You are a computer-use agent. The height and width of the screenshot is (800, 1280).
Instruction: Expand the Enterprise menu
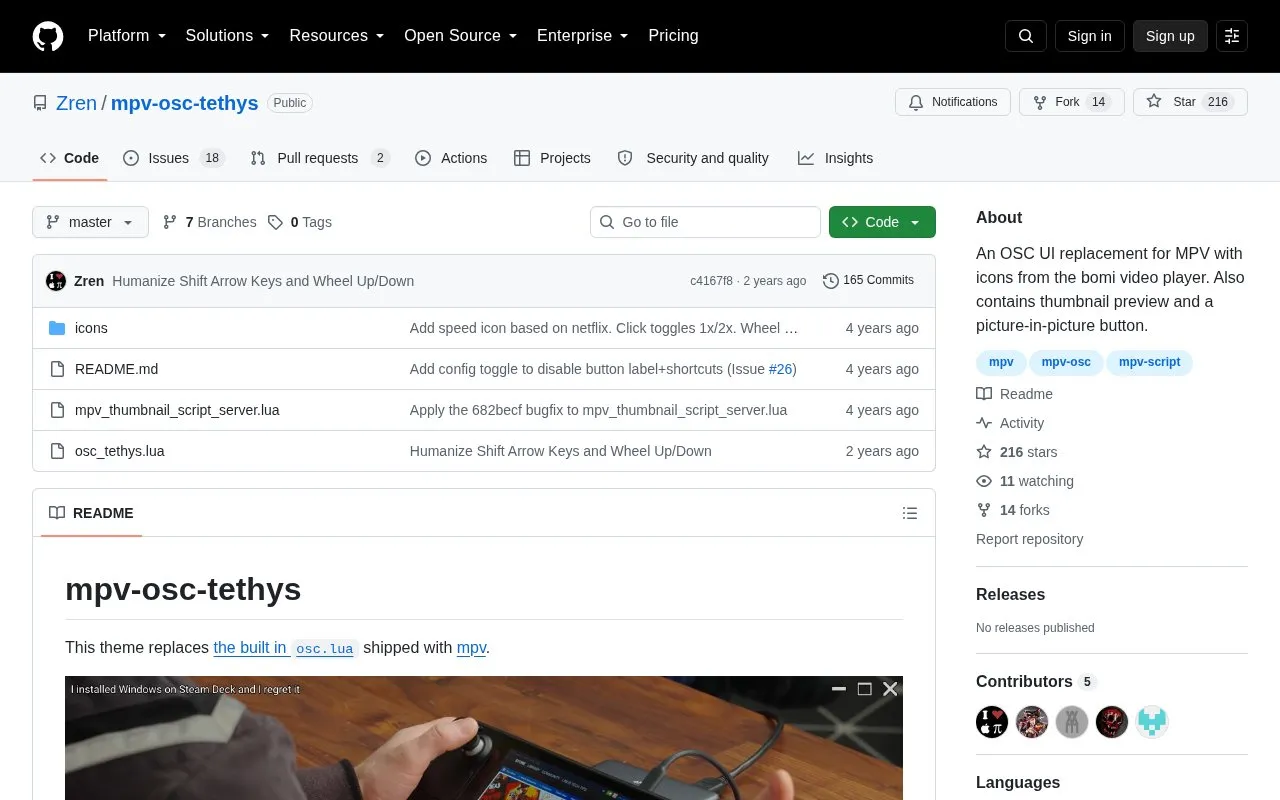[x=583, y=36]
